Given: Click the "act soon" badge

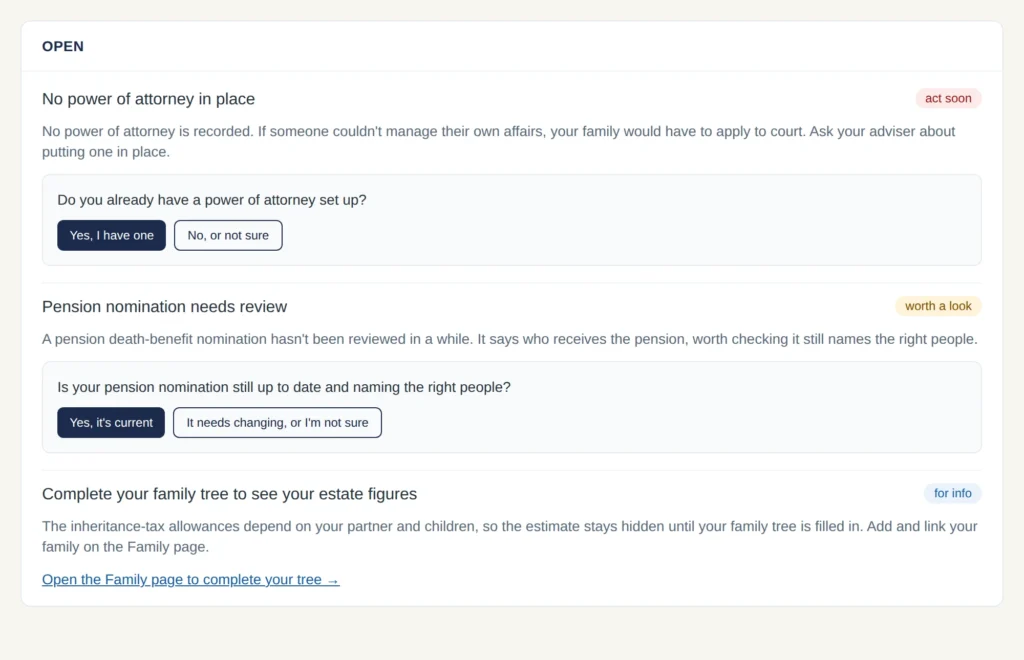Looking at the screenshot, I should (948, 99).
